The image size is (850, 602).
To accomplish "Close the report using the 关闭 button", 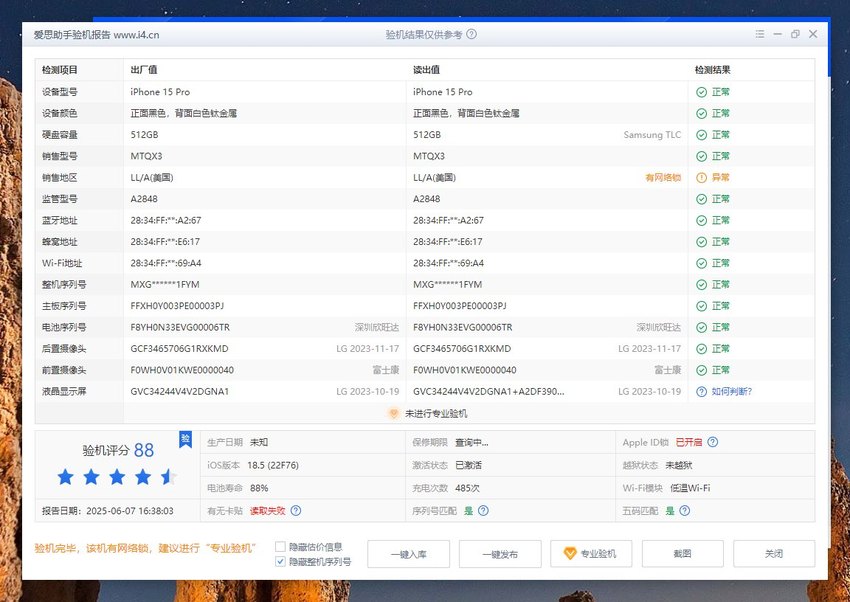I will (x=774, y=554).
